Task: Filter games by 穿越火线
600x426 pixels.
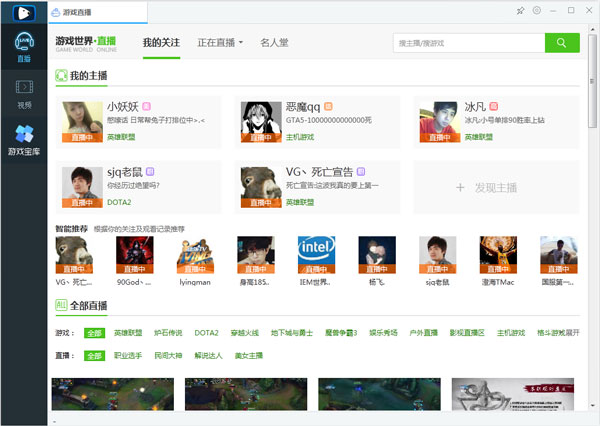Action: [x=245, y=333]
